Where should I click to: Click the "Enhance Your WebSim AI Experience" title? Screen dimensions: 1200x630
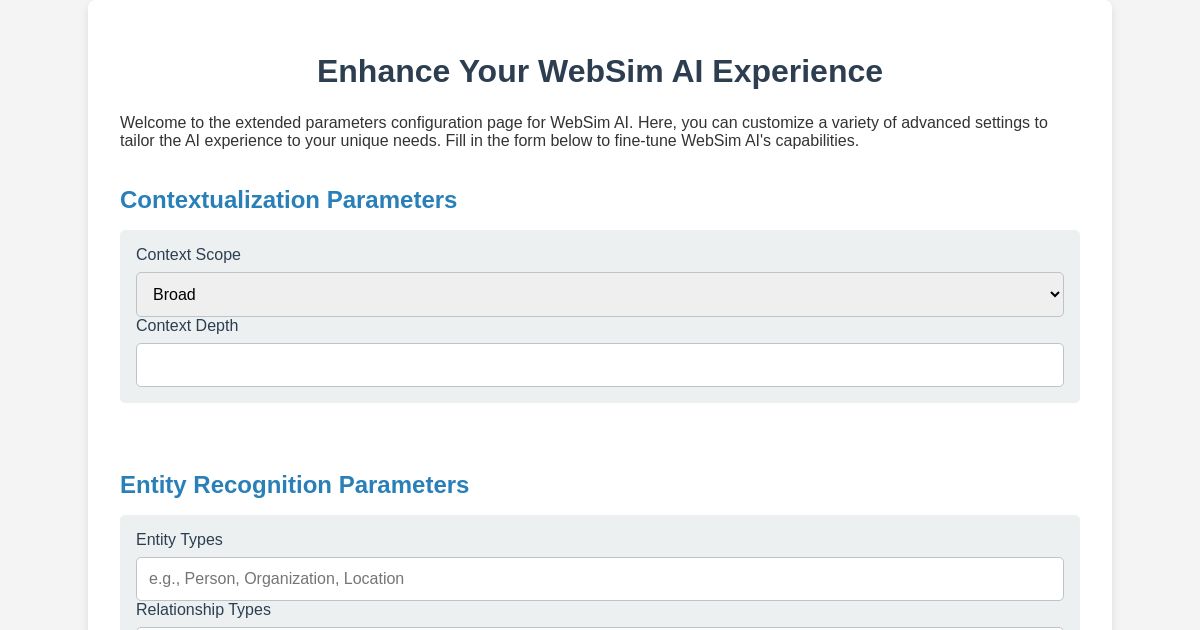point(600,71)
